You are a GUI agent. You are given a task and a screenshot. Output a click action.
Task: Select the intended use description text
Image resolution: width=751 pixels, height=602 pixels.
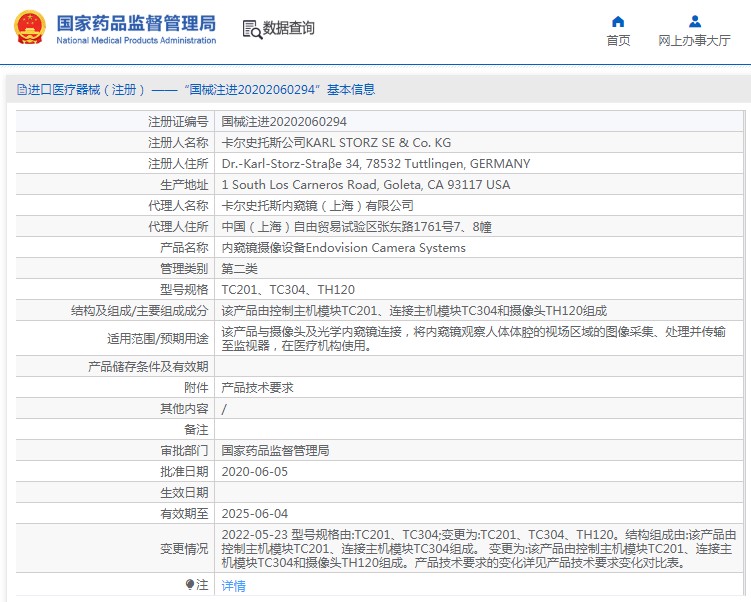pyautogui.click(x=474, y=339)
